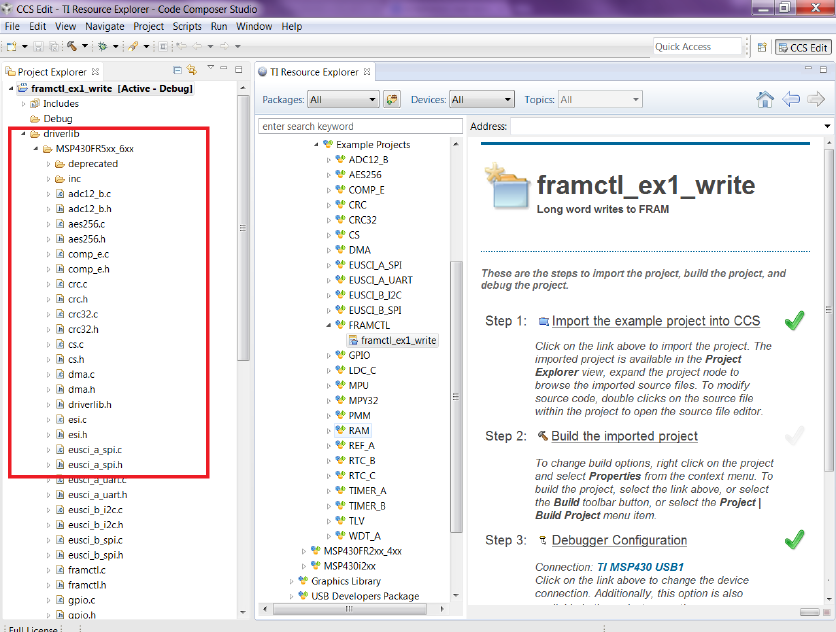Click the New project toolbar icon
Screen dimensions: 836x632
(x=12, y=46)
